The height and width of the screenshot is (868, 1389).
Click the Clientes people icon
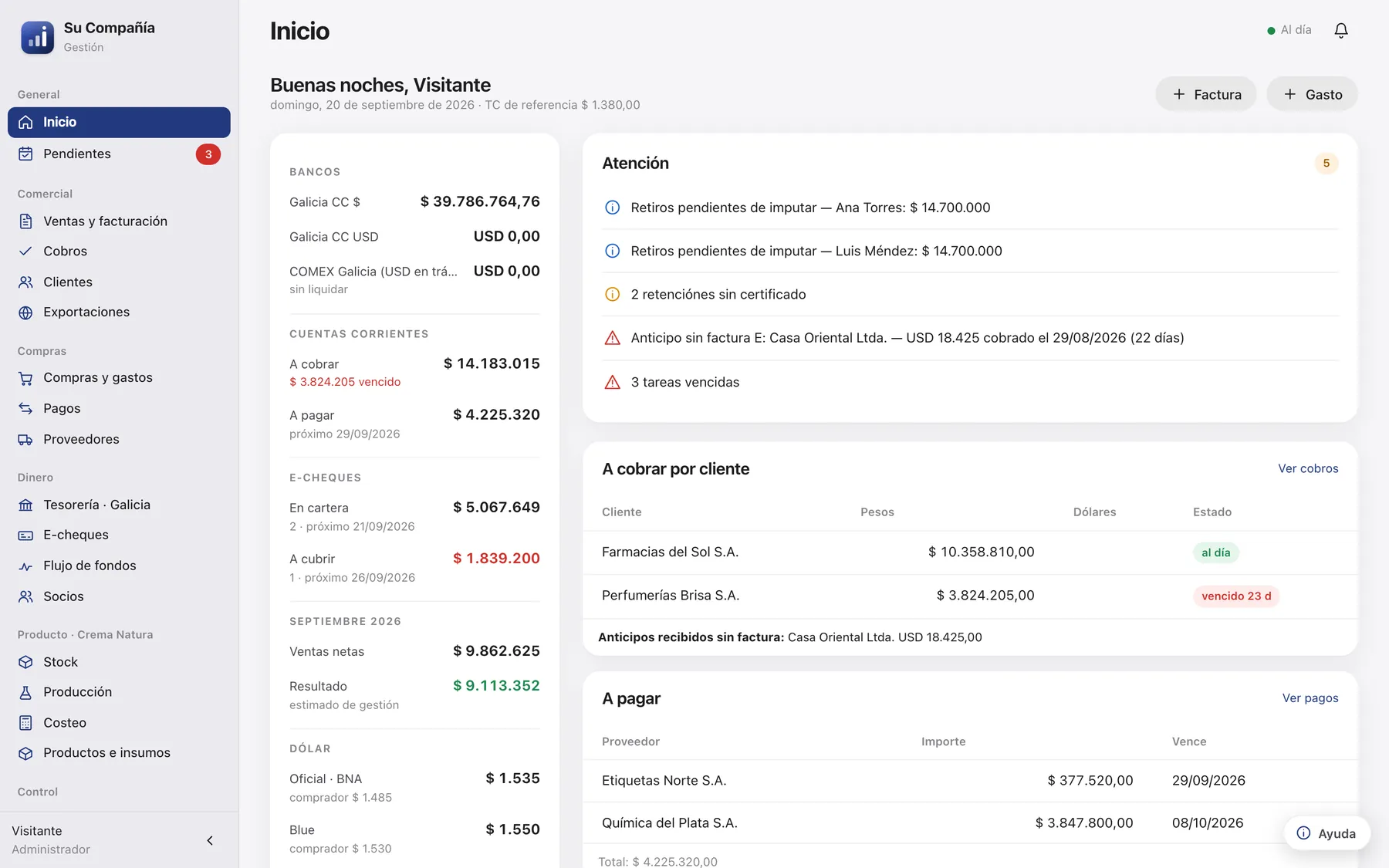coord(25,282)
